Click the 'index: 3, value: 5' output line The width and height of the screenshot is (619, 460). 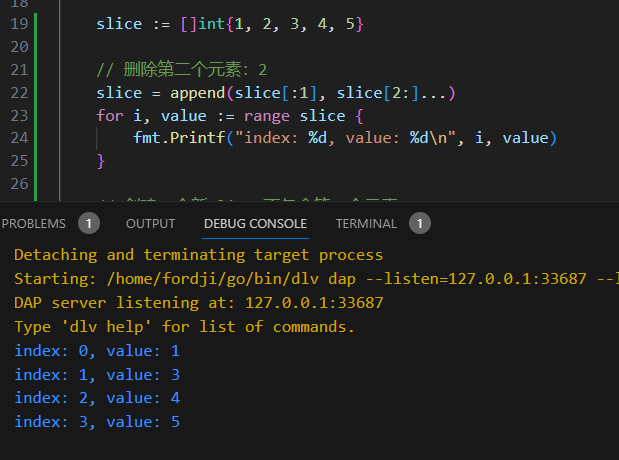[97, 422]
